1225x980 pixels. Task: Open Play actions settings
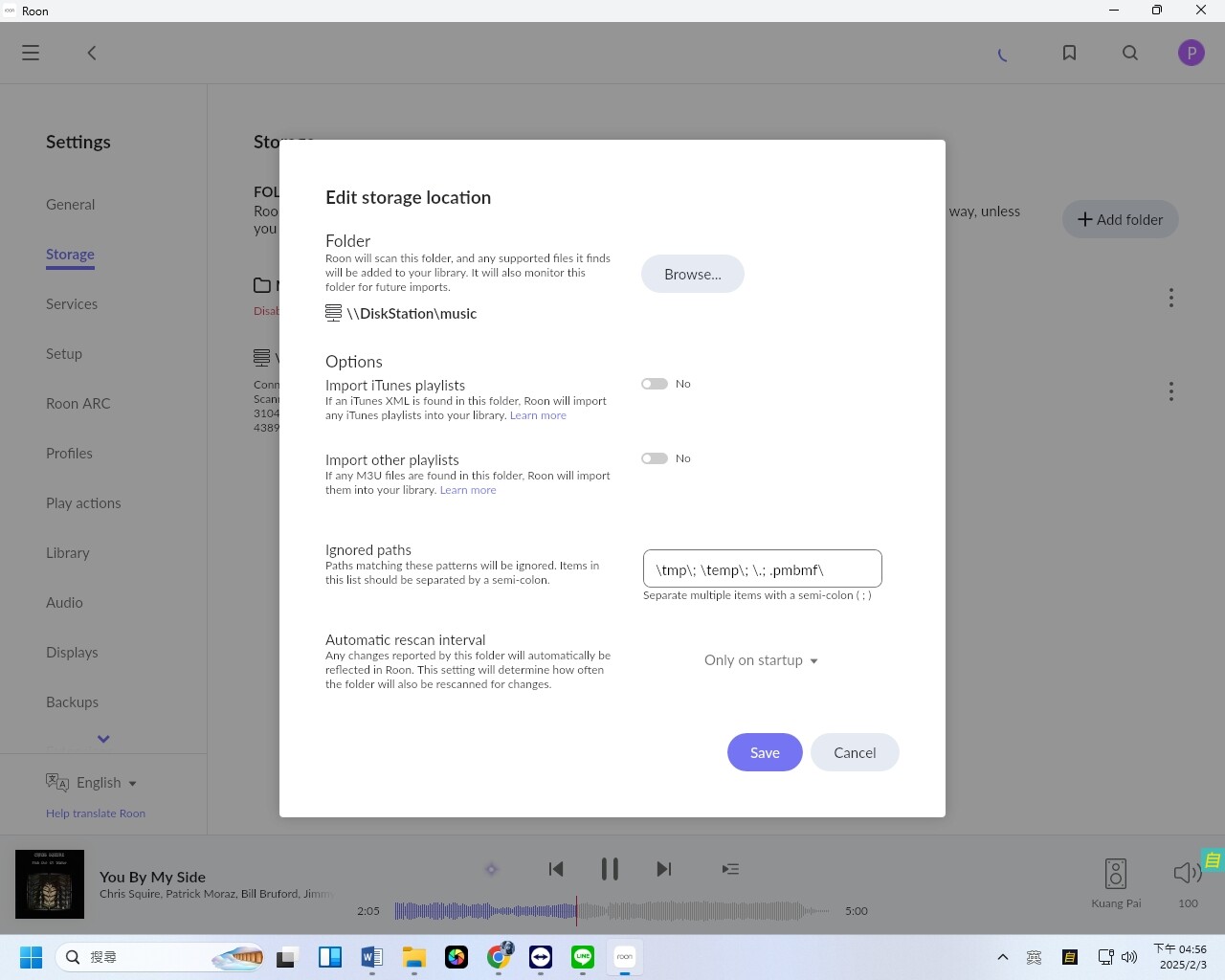83,503
